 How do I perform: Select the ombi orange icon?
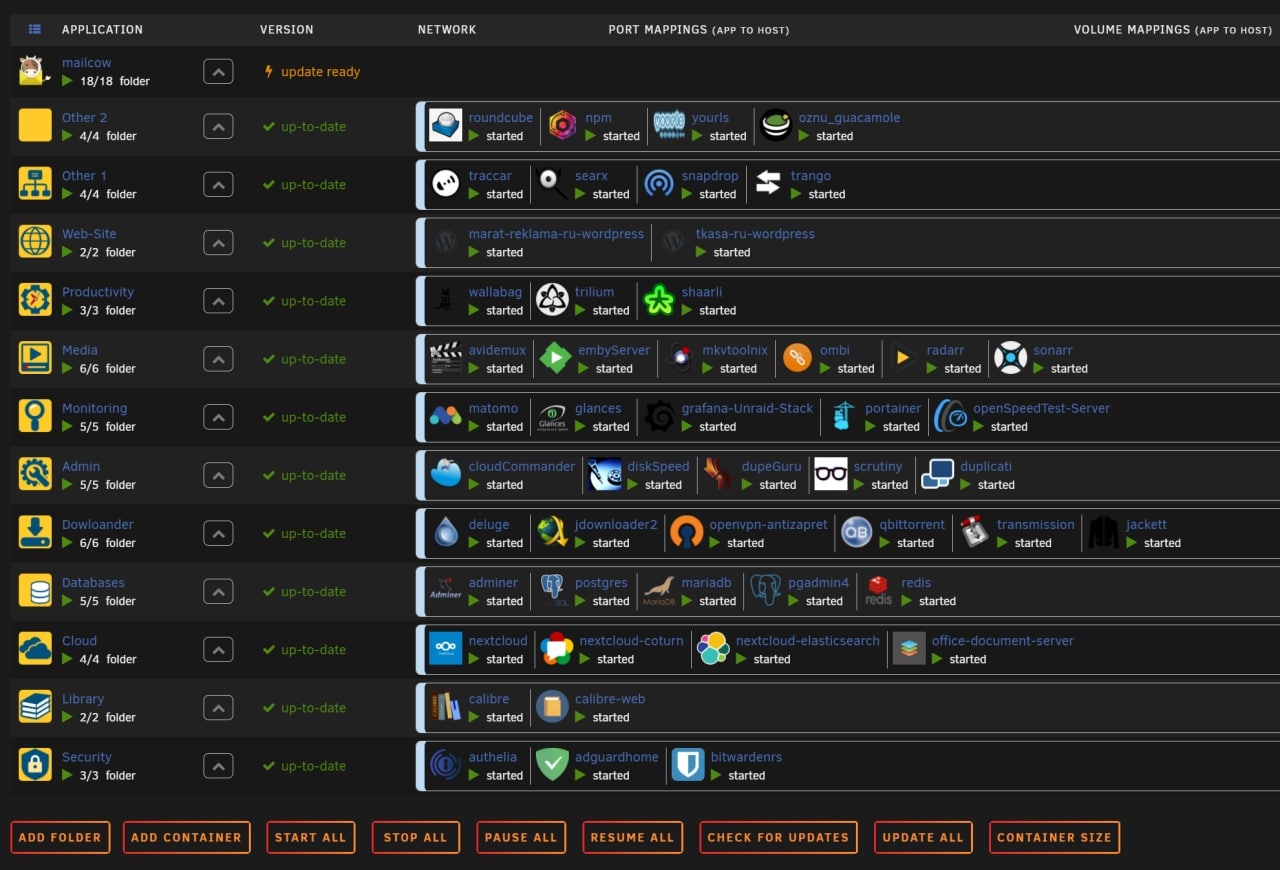(x=797, y=358)
